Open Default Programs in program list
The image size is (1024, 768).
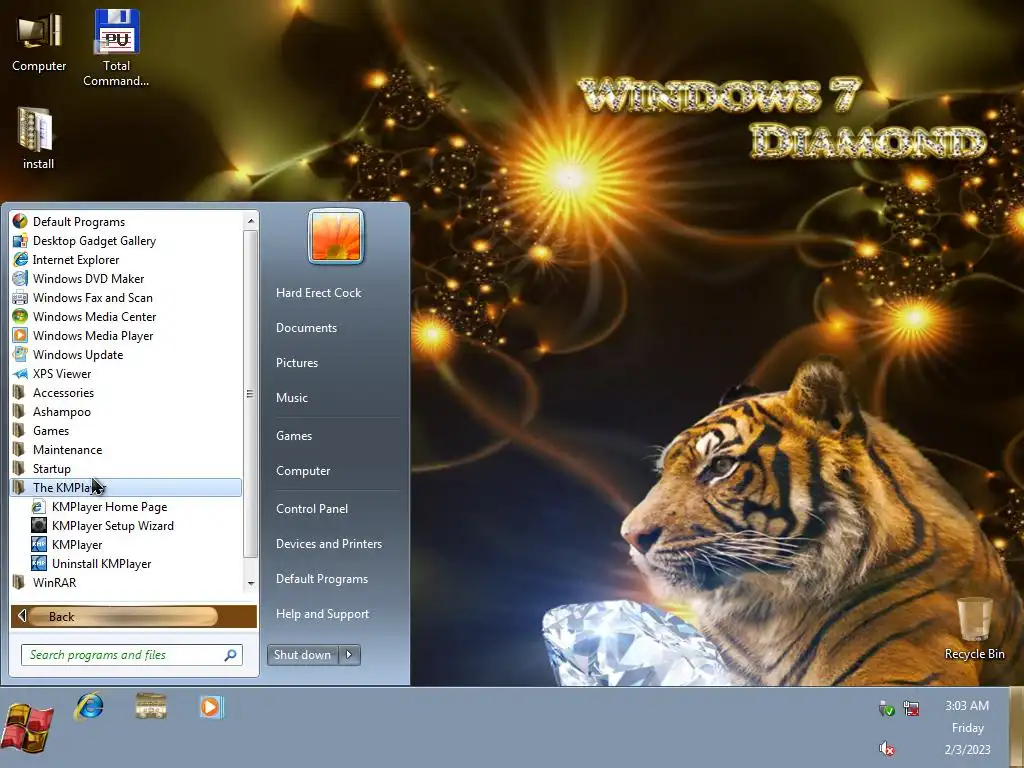[x=126, y=222]
